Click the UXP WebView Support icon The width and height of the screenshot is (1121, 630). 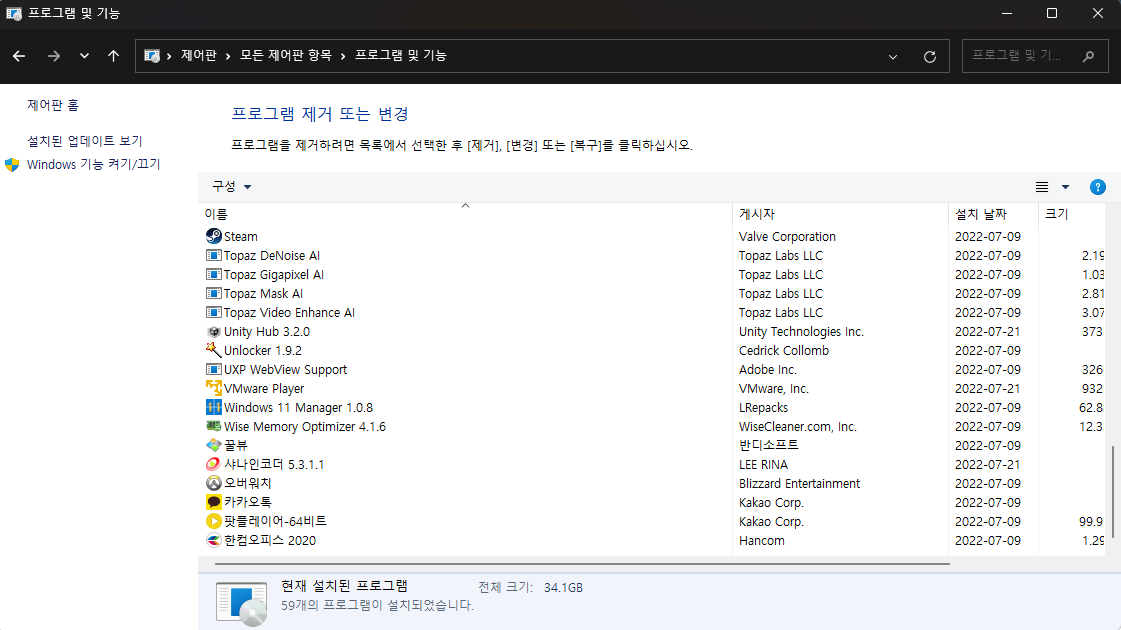coord(213,370)
